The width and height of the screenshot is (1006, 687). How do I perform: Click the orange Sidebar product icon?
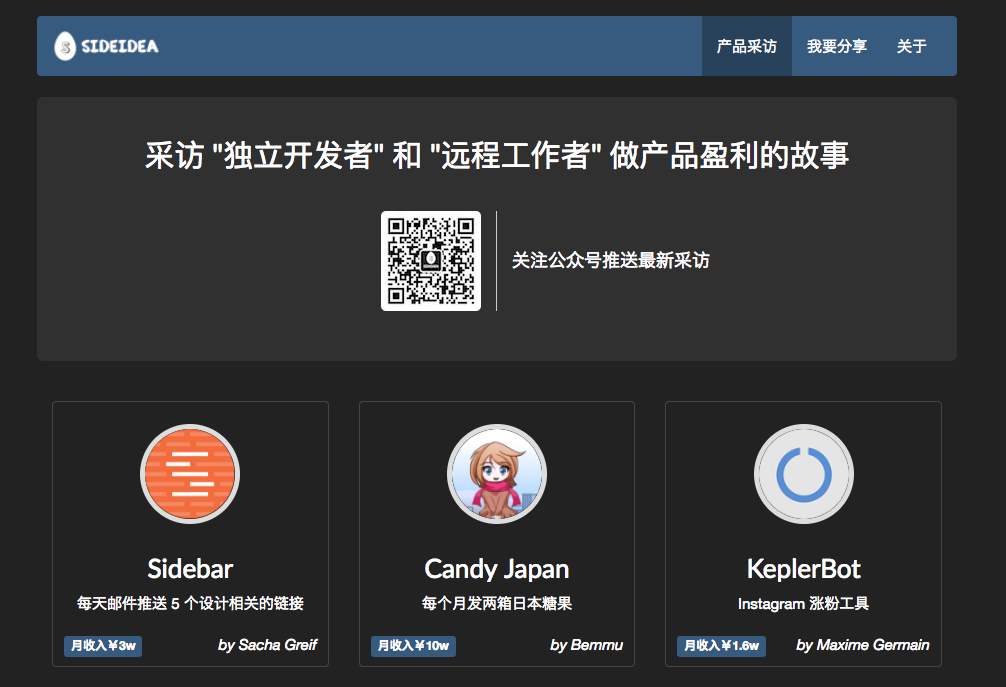point(190,474)
